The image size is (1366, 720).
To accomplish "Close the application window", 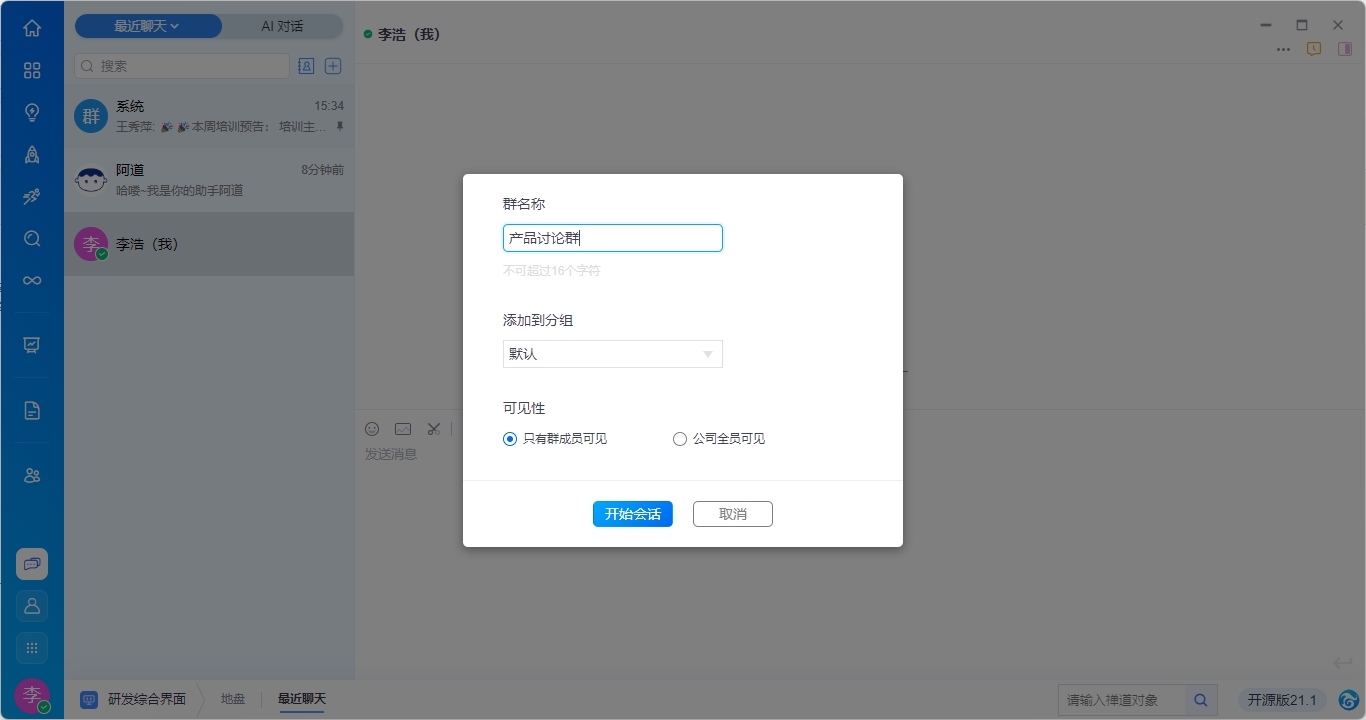I will (1338, 25).
